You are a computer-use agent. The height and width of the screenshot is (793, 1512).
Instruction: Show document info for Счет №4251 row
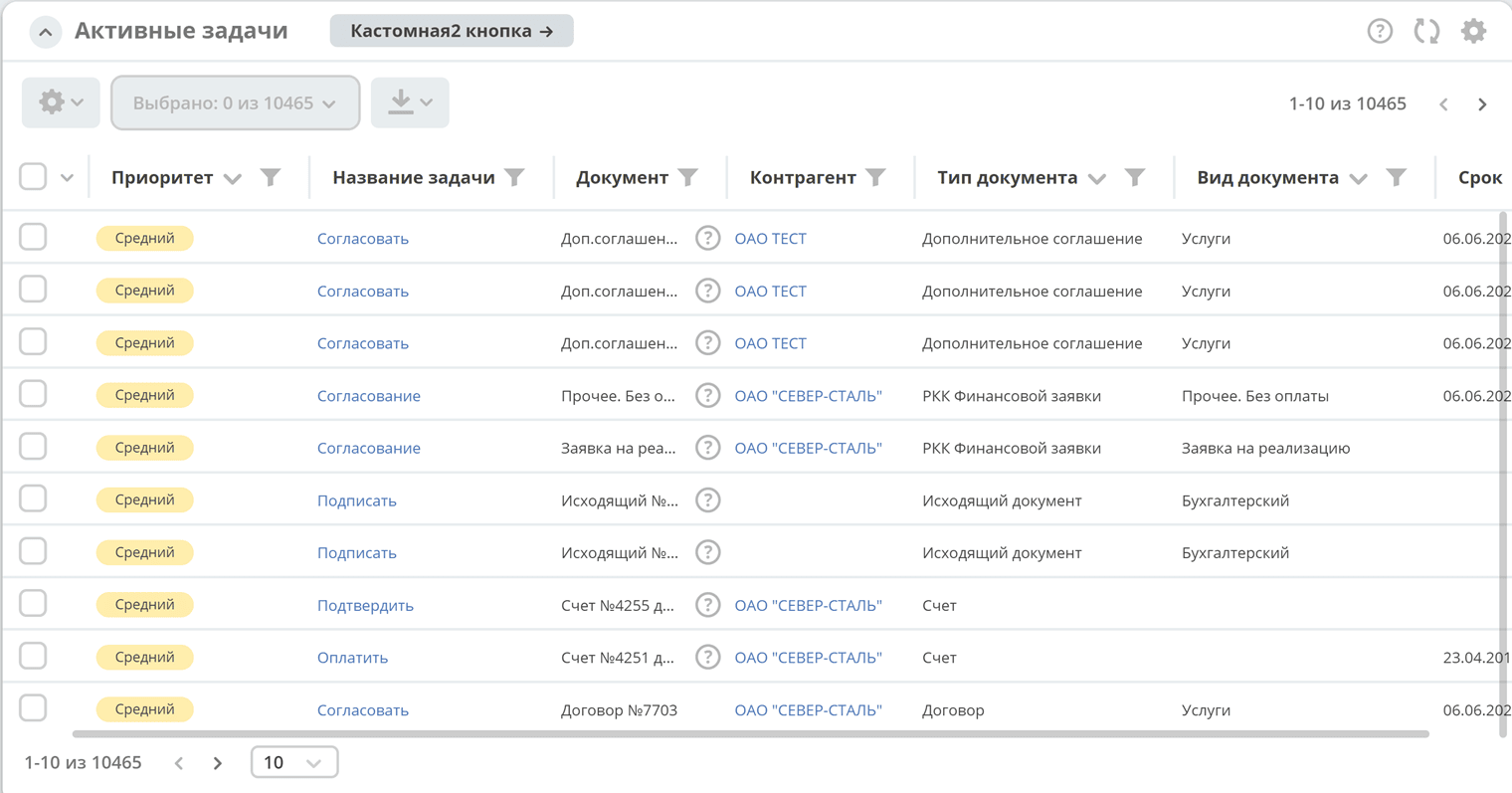pos(707,657)
